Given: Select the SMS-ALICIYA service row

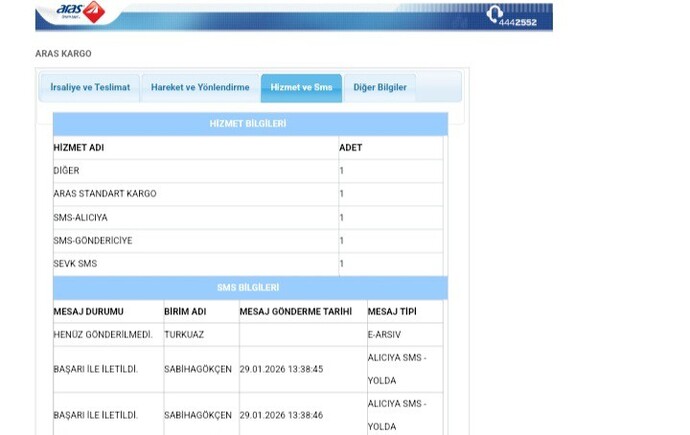Looking at the screenshot, I should point(248,217).
